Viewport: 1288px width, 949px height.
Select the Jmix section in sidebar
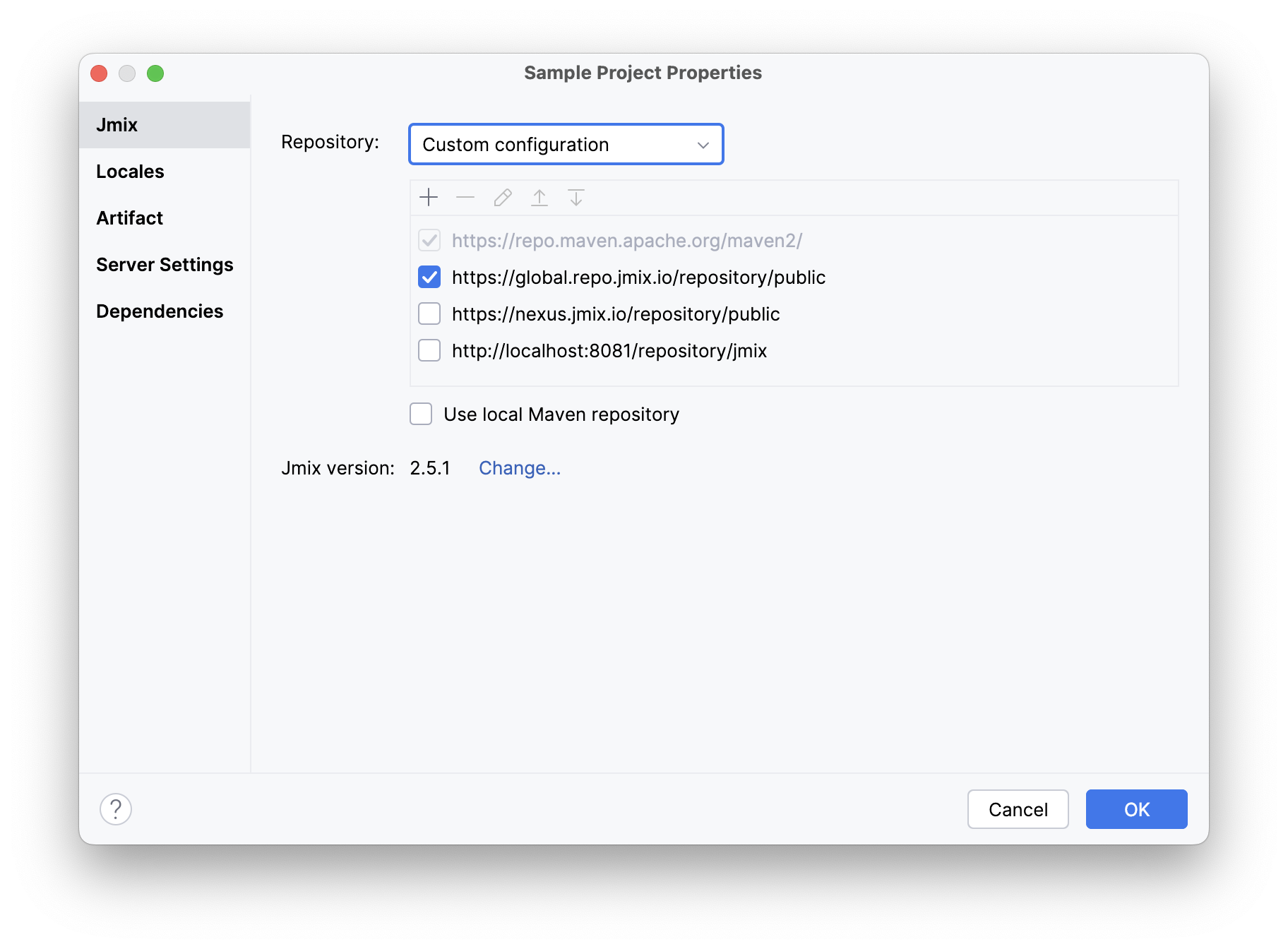pyautogui.click(x=117, y=125)
